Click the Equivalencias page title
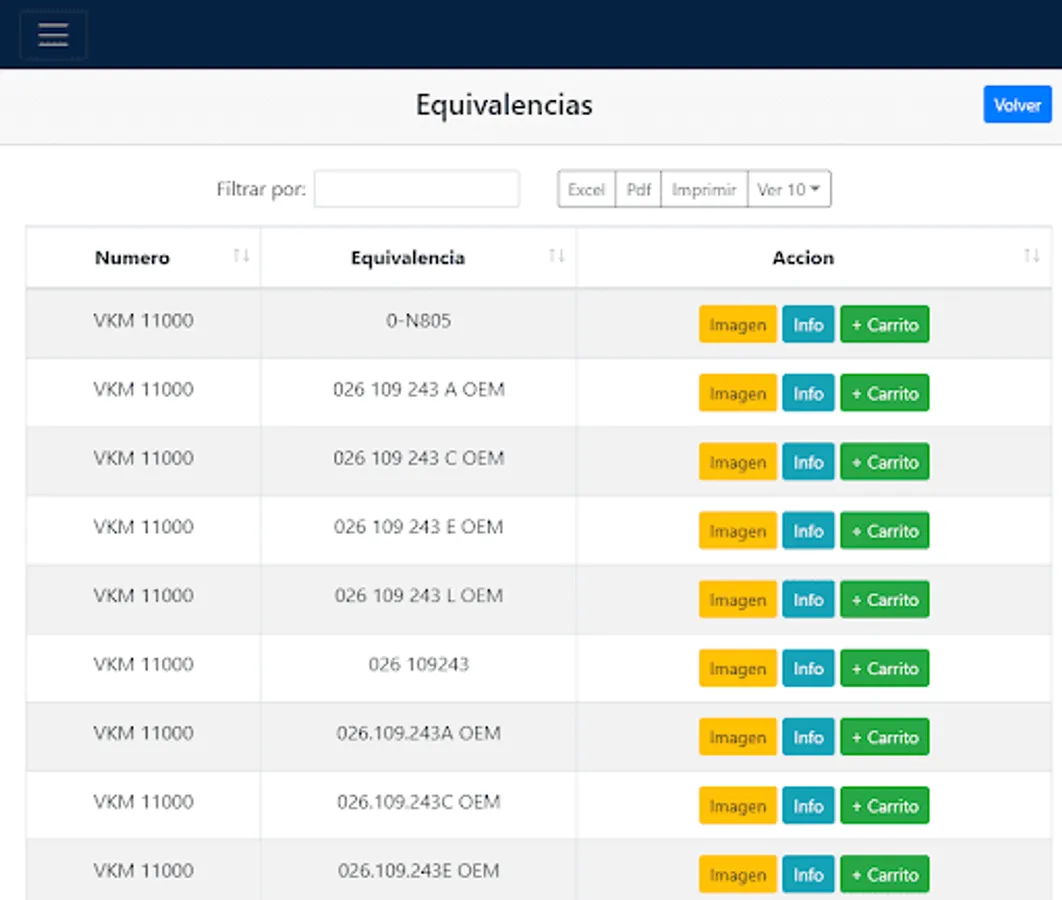The height and width of the screenshot is (900, 1062). [504, 105]
